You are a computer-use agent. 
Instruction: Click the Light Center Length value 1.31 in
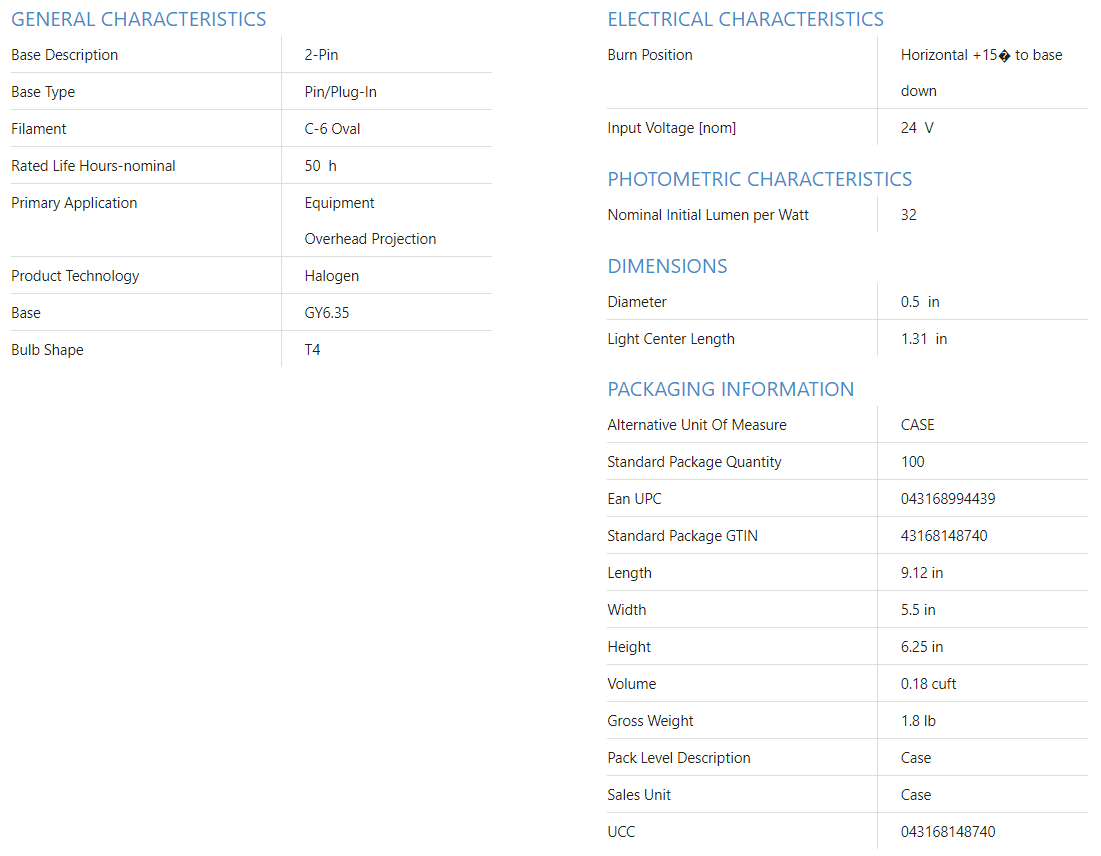click(923, 339)
